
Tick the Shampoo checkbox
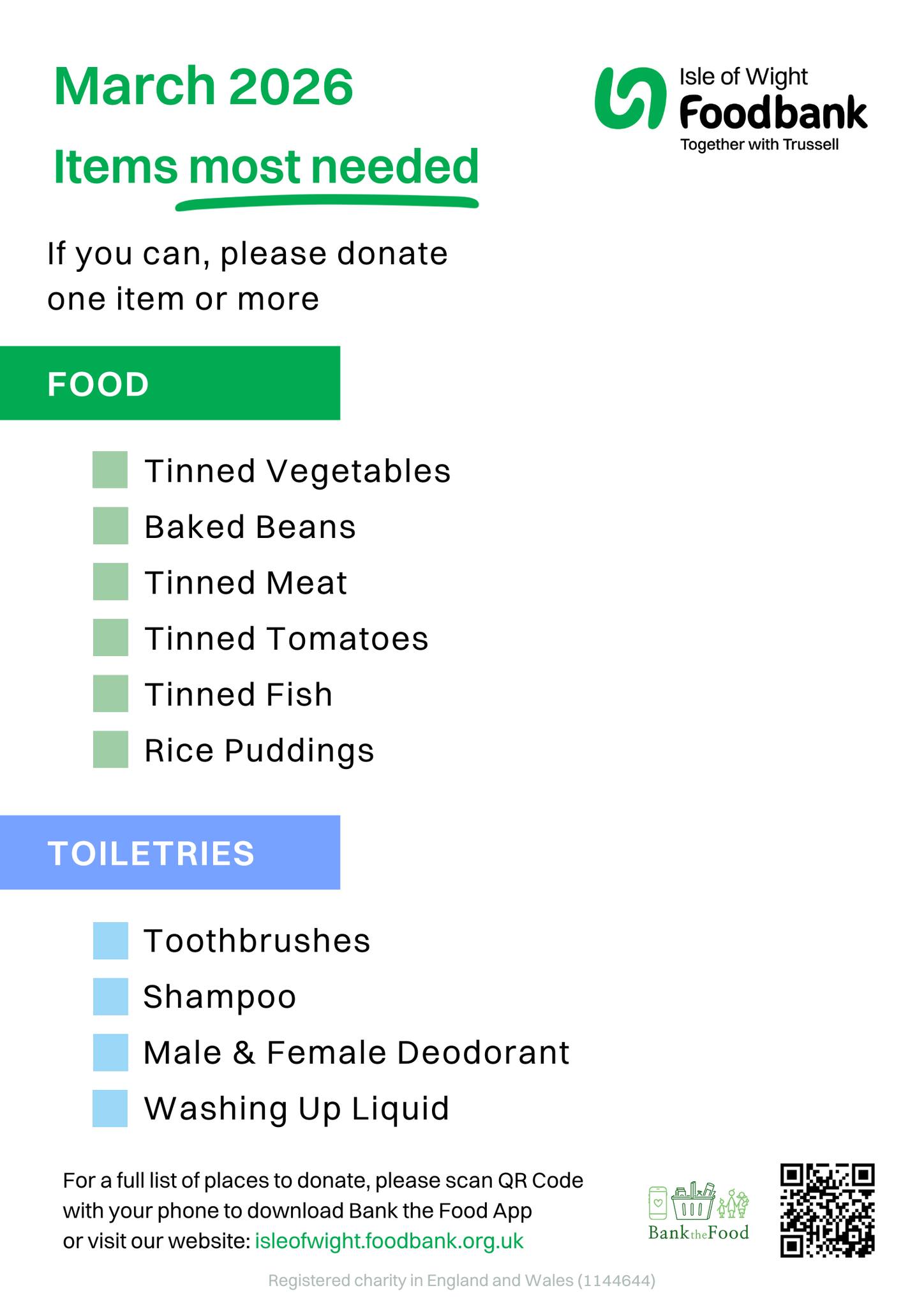[x=110, y=996]
